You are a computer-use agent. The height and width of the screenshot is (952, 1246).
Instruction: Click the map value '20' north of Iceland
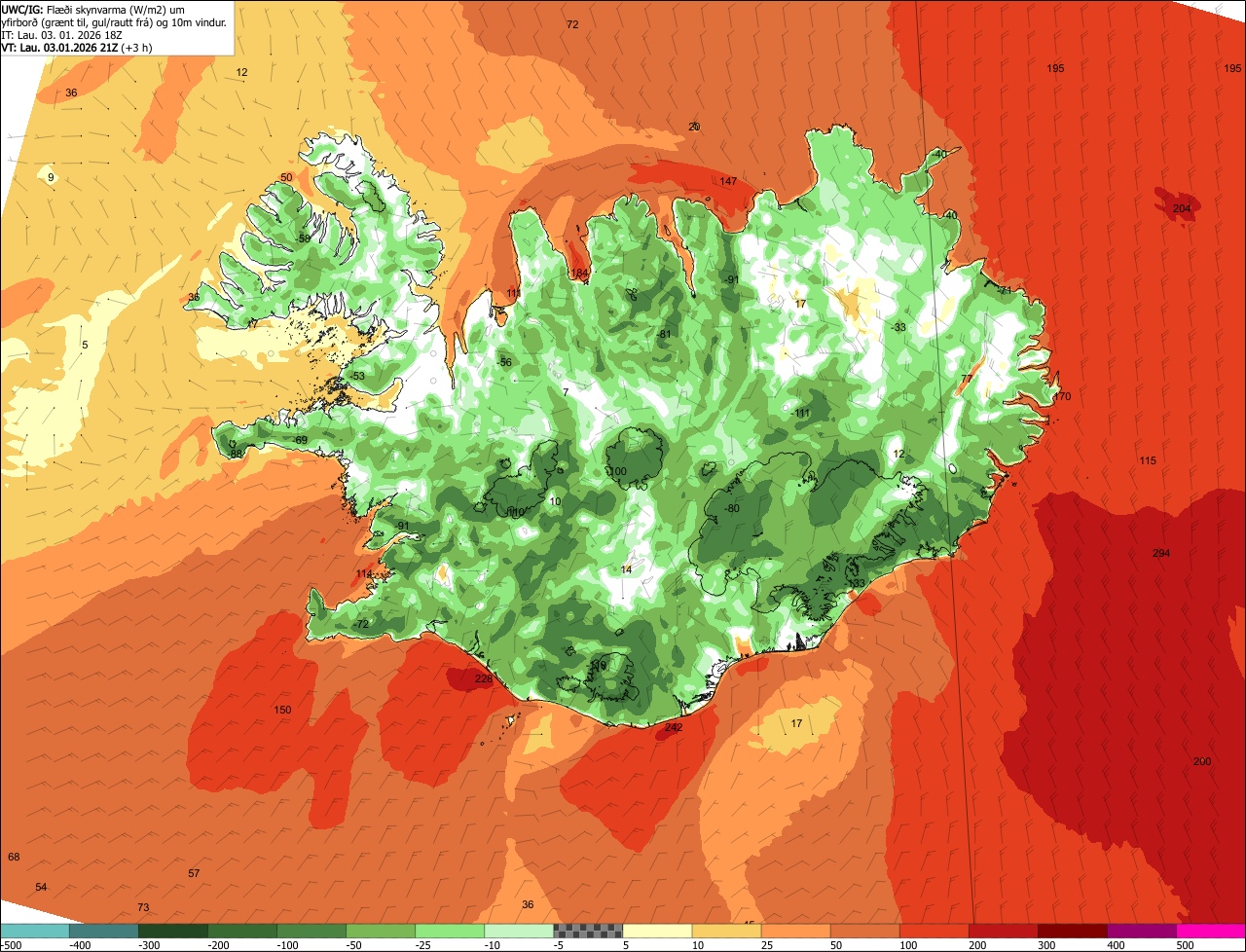pyautogui.click(x=694, y=128)
